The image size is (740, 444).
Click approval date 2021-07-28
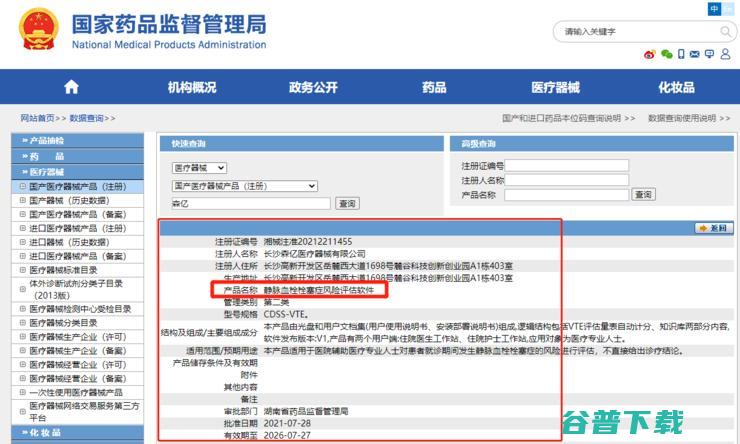287,423
